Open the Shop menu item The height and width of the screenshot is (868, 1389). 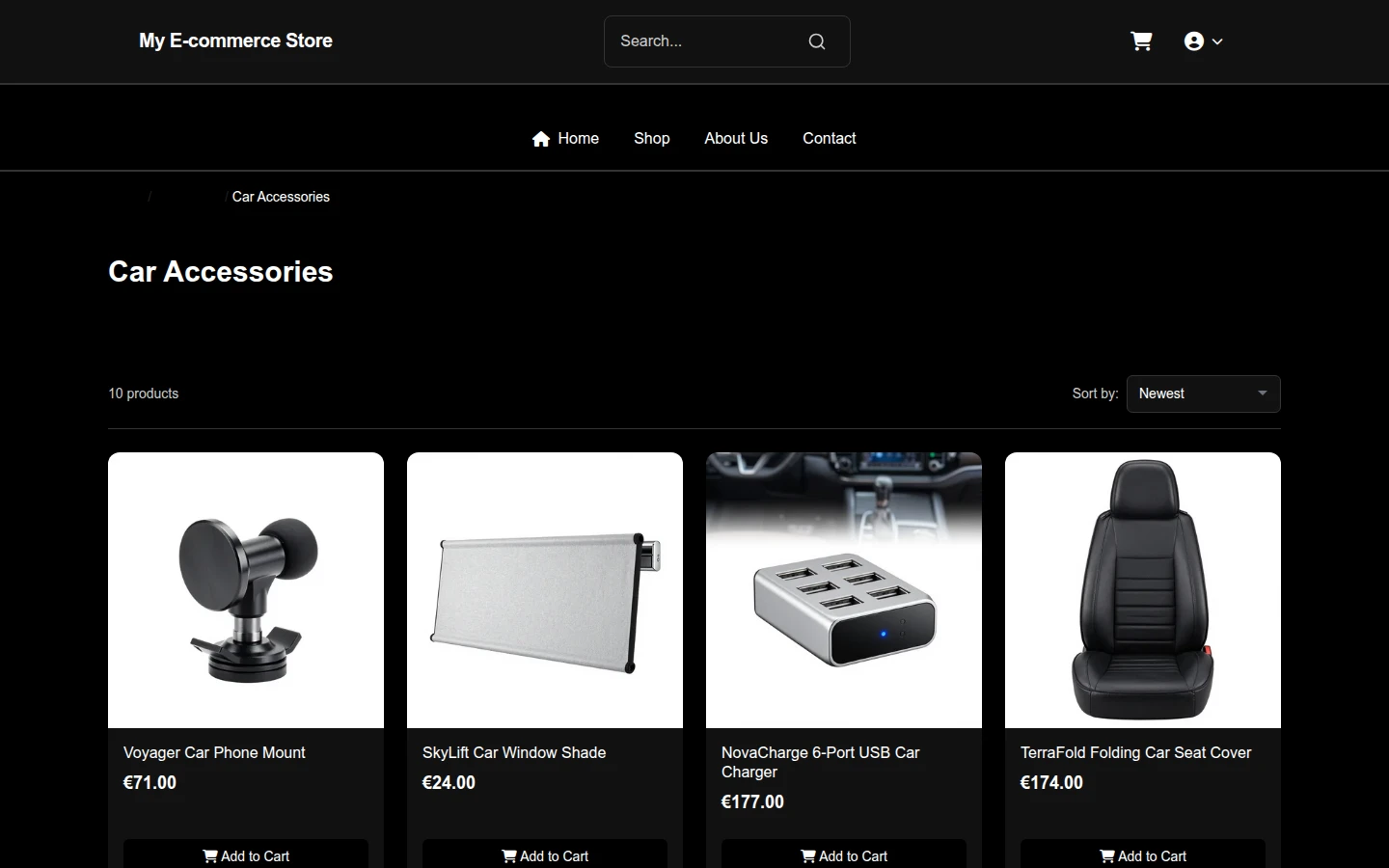[x=651, y=138]
